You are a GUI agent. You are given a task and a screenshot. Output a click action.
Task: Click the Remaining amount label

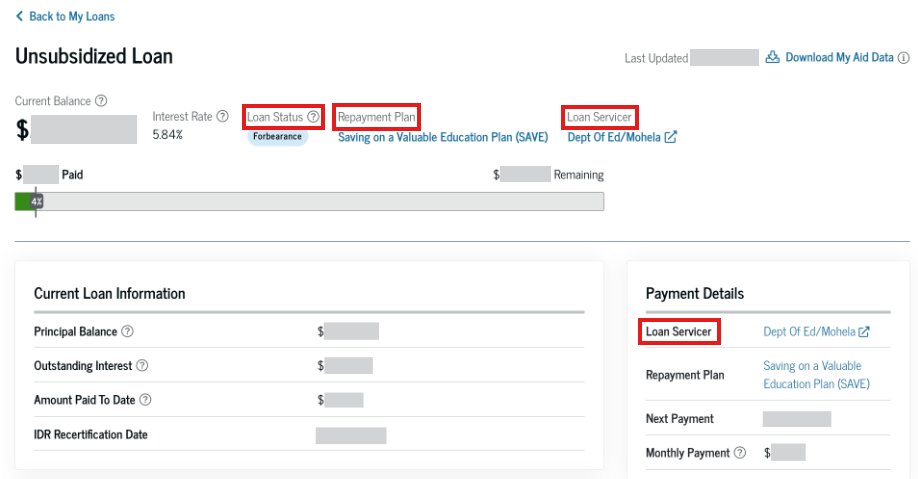click(578, 175)
